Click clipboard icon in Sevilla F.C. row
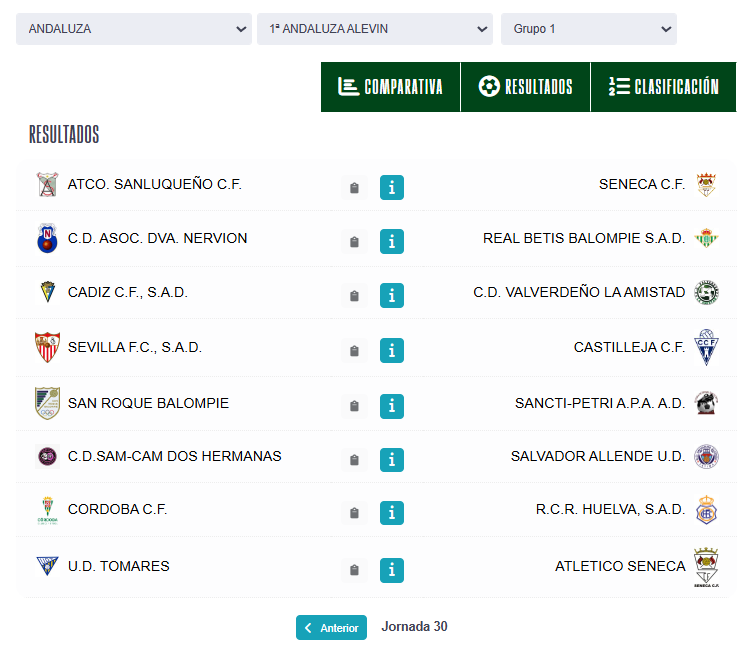 [354, 351]
